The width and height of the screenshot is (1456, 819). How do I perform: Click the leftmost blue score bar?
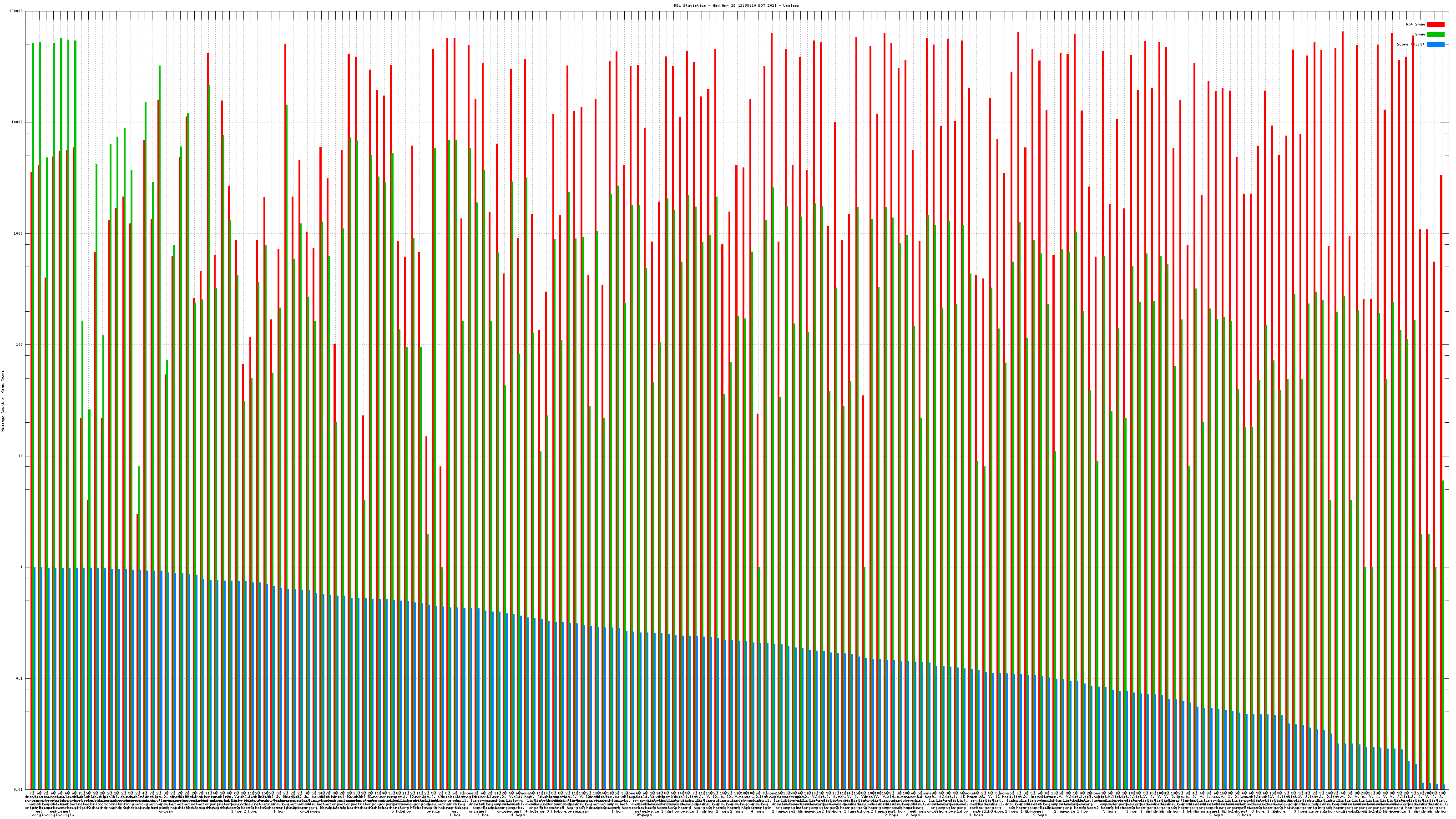click(x=35, y=678)
